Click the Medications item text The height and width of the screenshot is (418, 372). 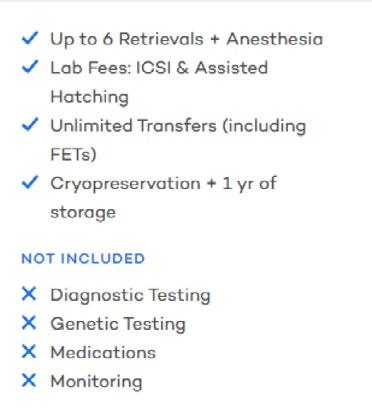pyautogui.click(x=103, y=352)
